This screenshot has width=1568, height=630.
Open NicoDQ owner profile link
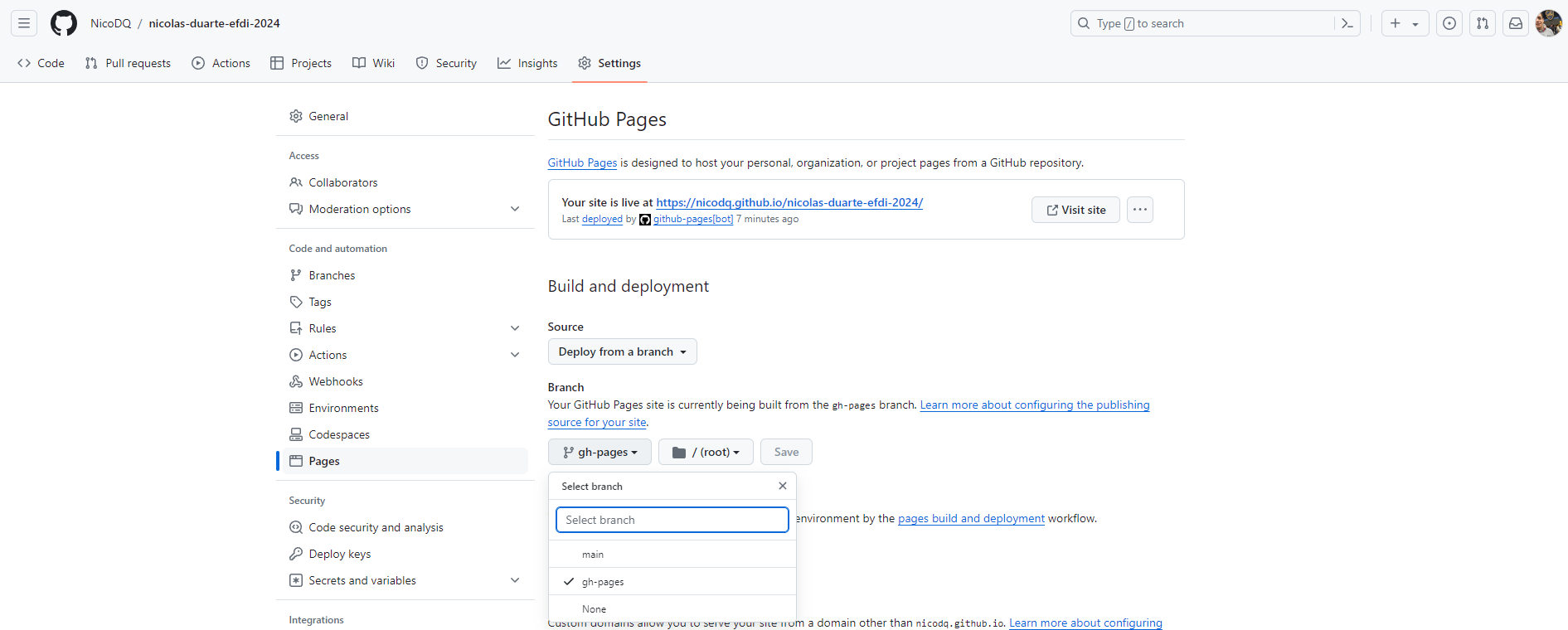[111, 23]
